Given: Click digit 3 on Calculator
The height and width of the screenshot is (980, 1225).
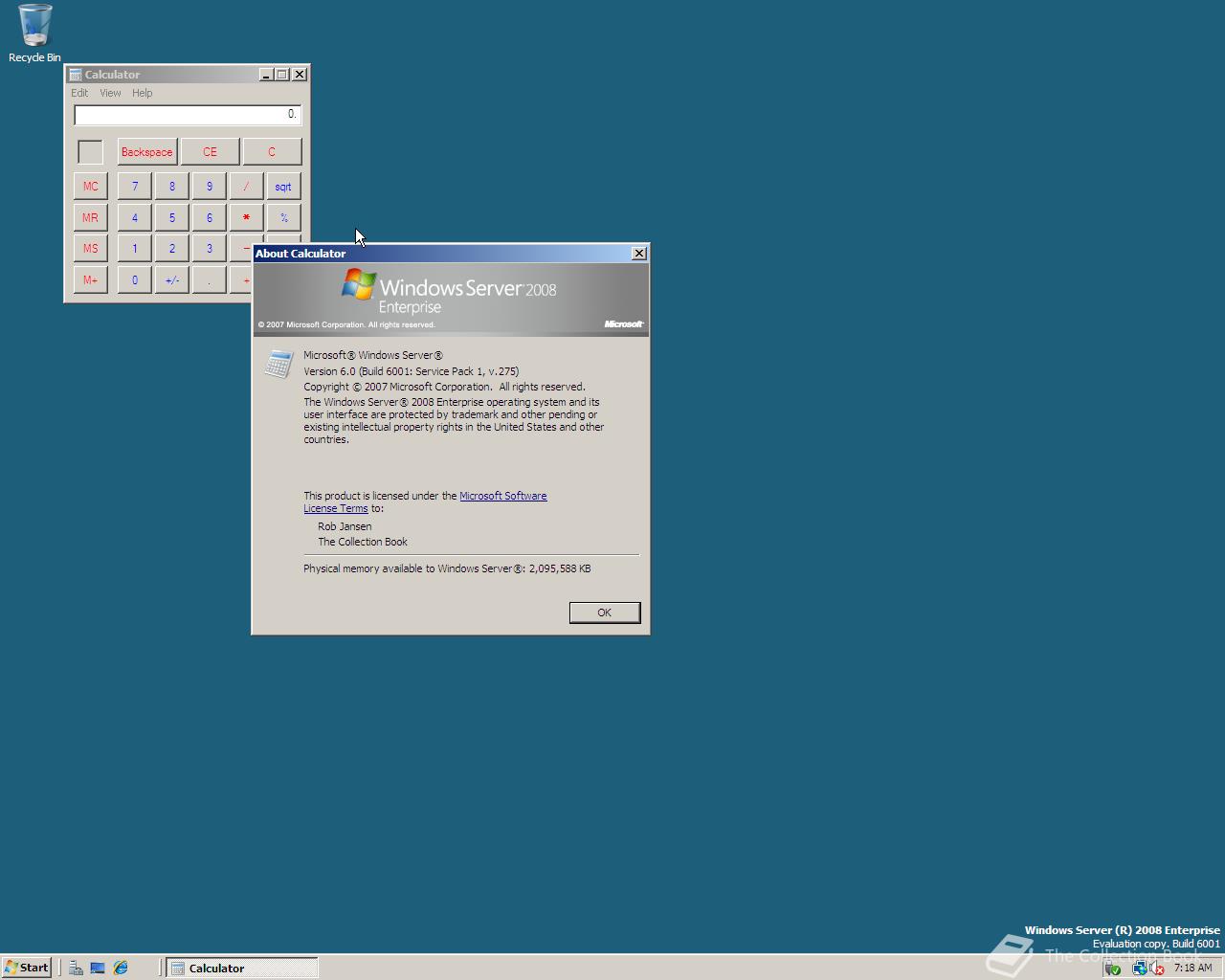Looking at the screenshot, I should click(x=210, y=248).
